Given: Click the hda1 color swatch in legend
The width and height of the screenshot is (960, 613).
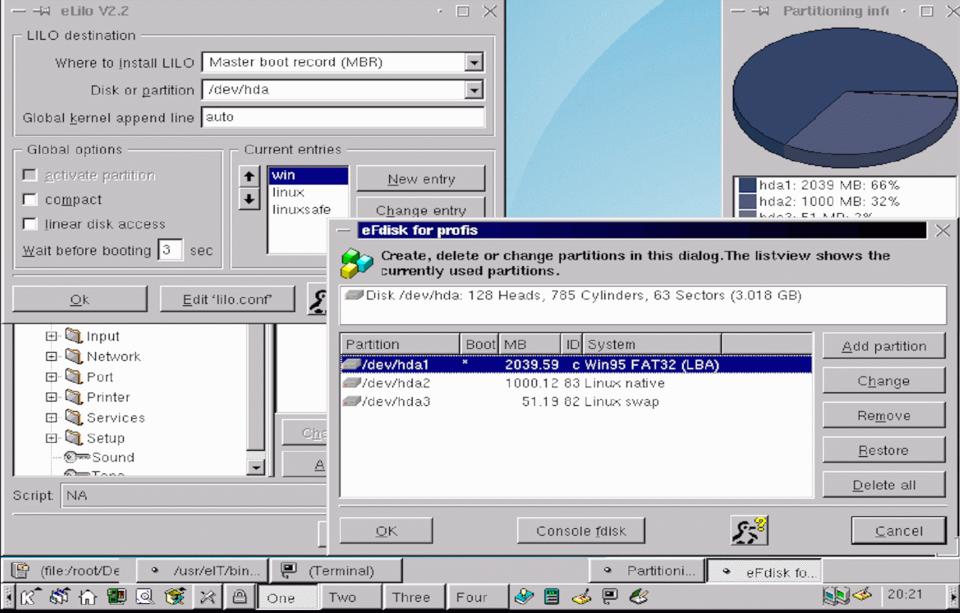Looking at the screenshot, I should (746, 185).
